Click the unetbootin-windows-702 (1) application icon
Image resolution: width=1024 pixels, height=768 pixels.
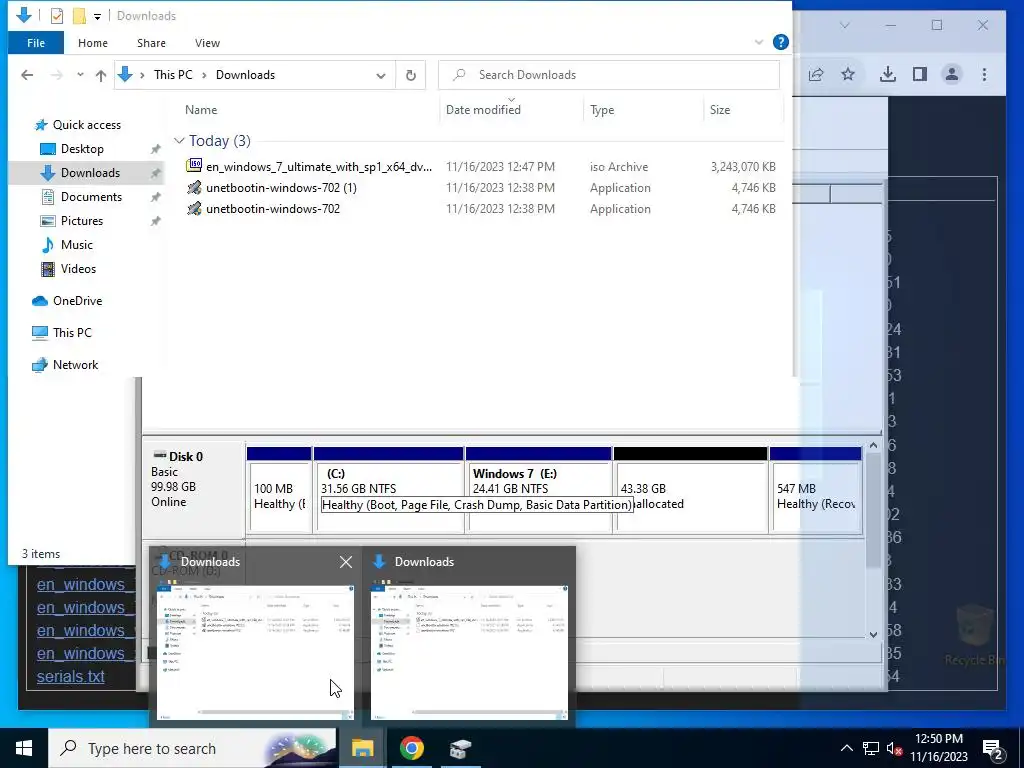tap(194, 188)
